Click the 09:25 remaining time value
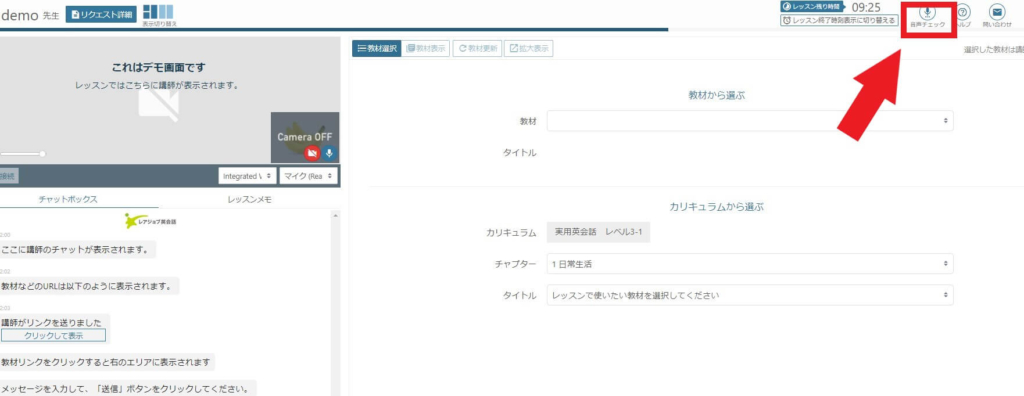 click(x=866, y=7)
